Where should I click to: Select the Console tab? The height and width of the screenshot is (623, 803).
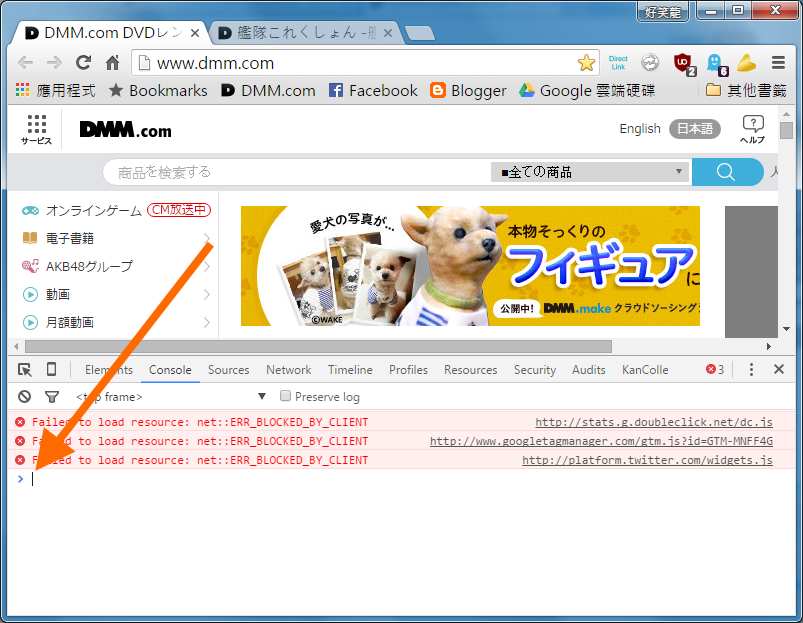point(170,370)
